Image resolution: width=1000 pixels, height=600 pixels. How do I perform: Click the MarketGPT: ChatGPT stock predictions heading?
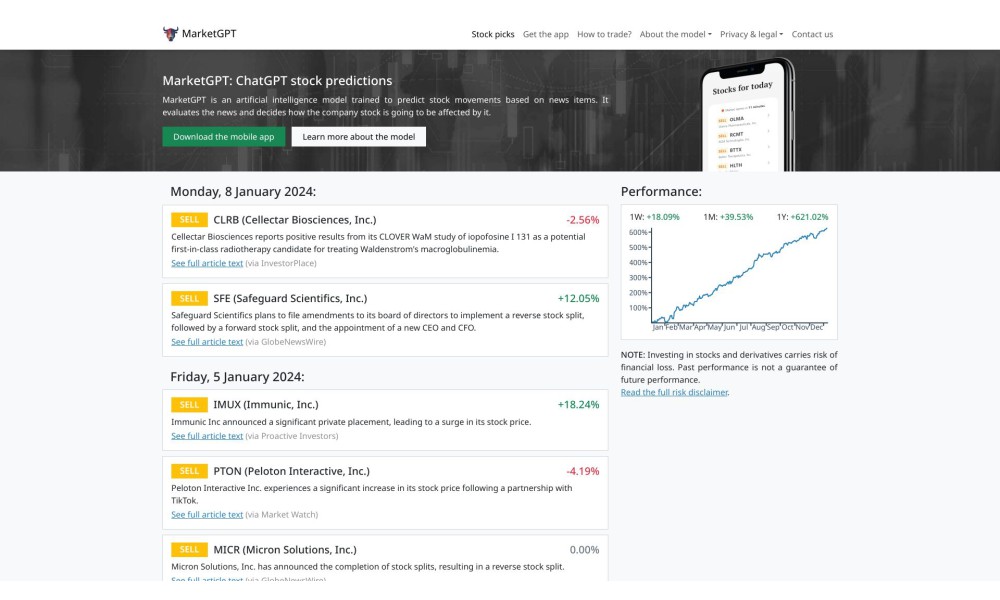pyautogui.click(x=277, y=81)
